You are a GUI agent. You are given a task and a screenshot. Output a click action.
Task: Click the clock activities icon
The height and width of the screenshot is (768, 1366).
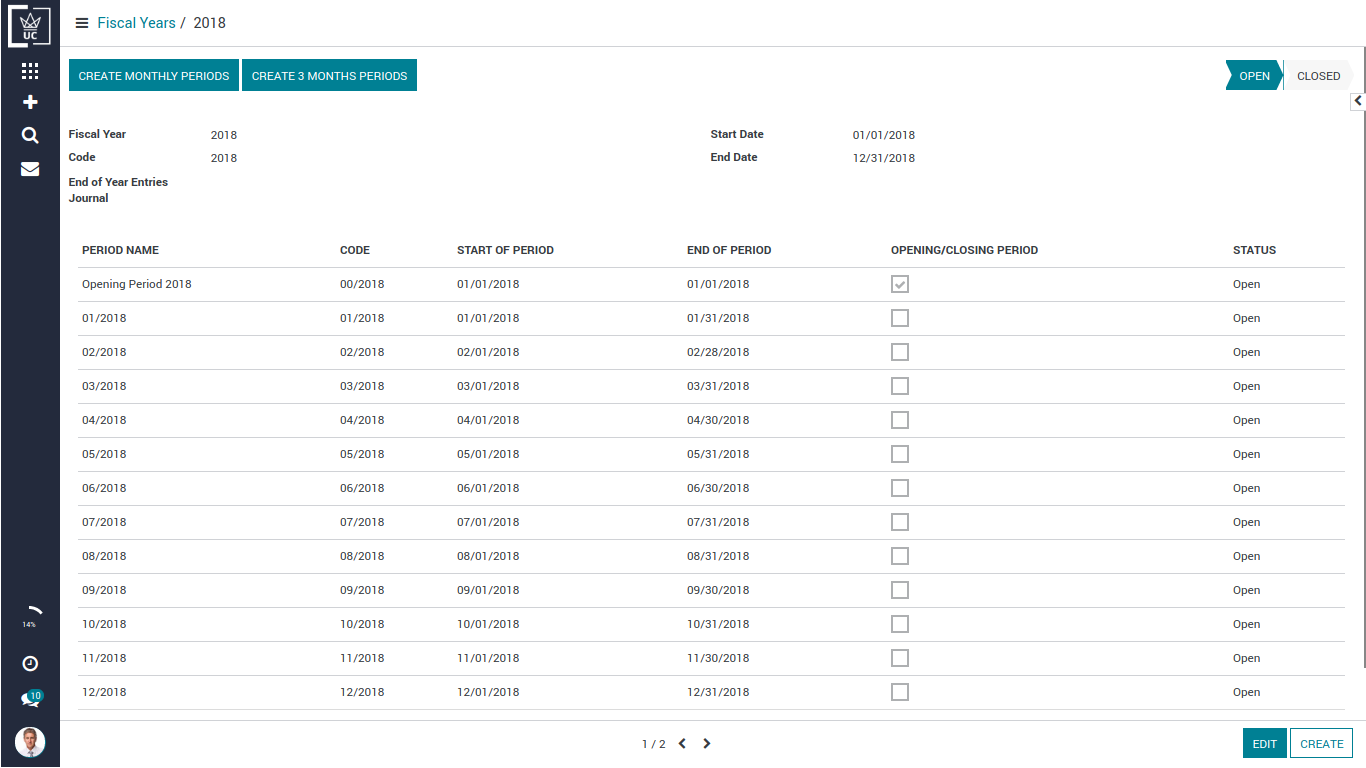(x=30, y=663)
